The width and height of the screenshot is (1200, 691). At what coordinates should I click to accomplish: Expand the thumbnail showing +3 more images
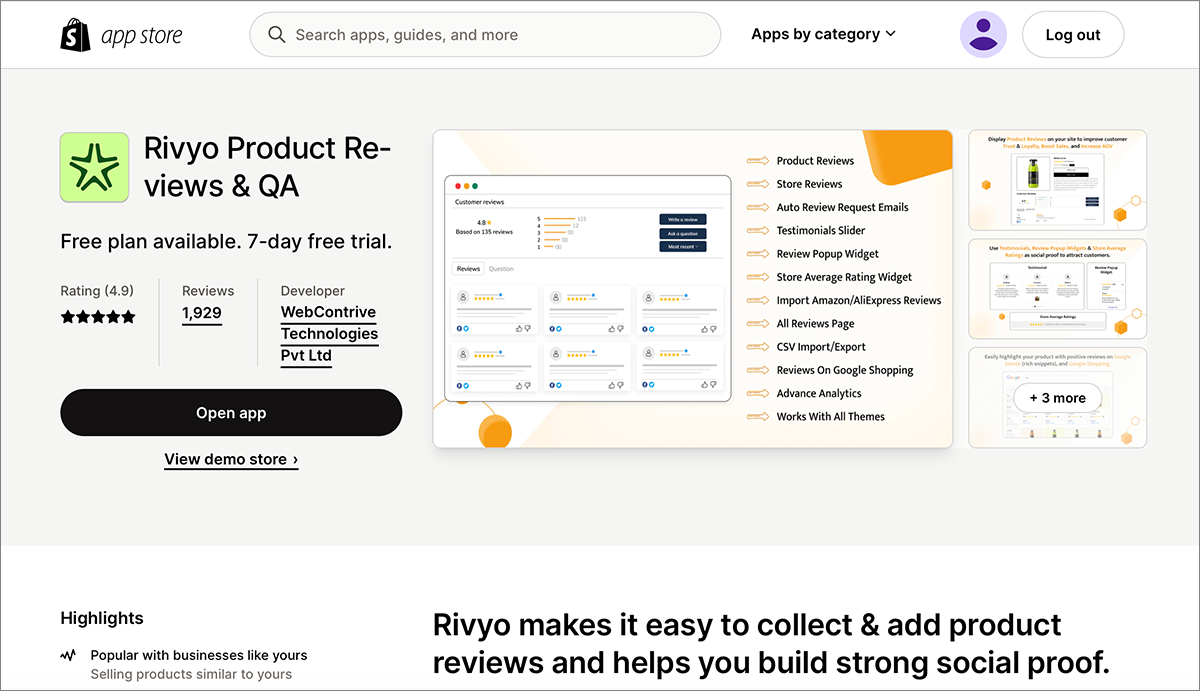pos(1057,397)
